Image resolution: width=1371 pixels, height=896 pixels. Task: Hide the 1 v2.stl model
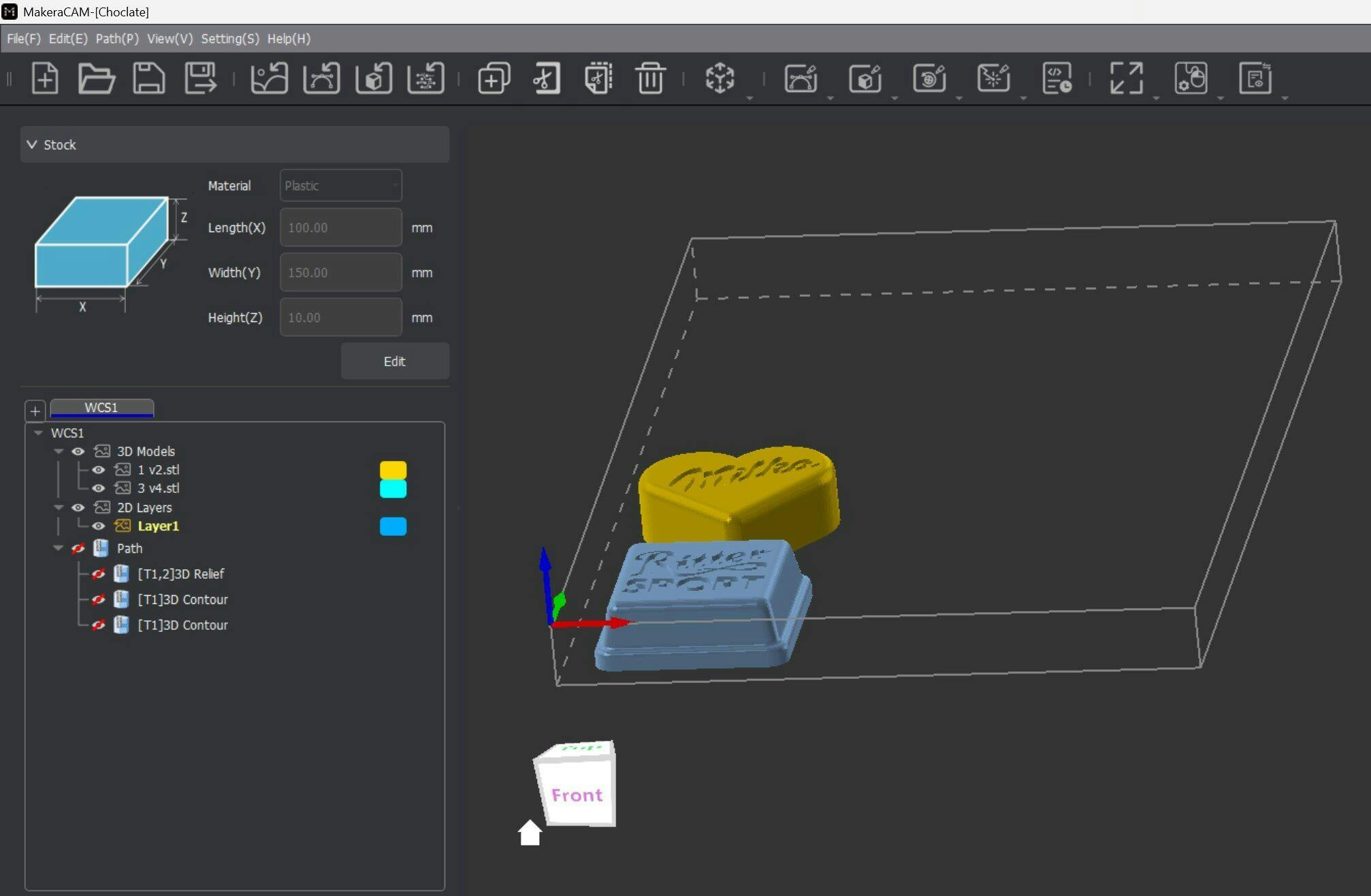tap(99, 470)
